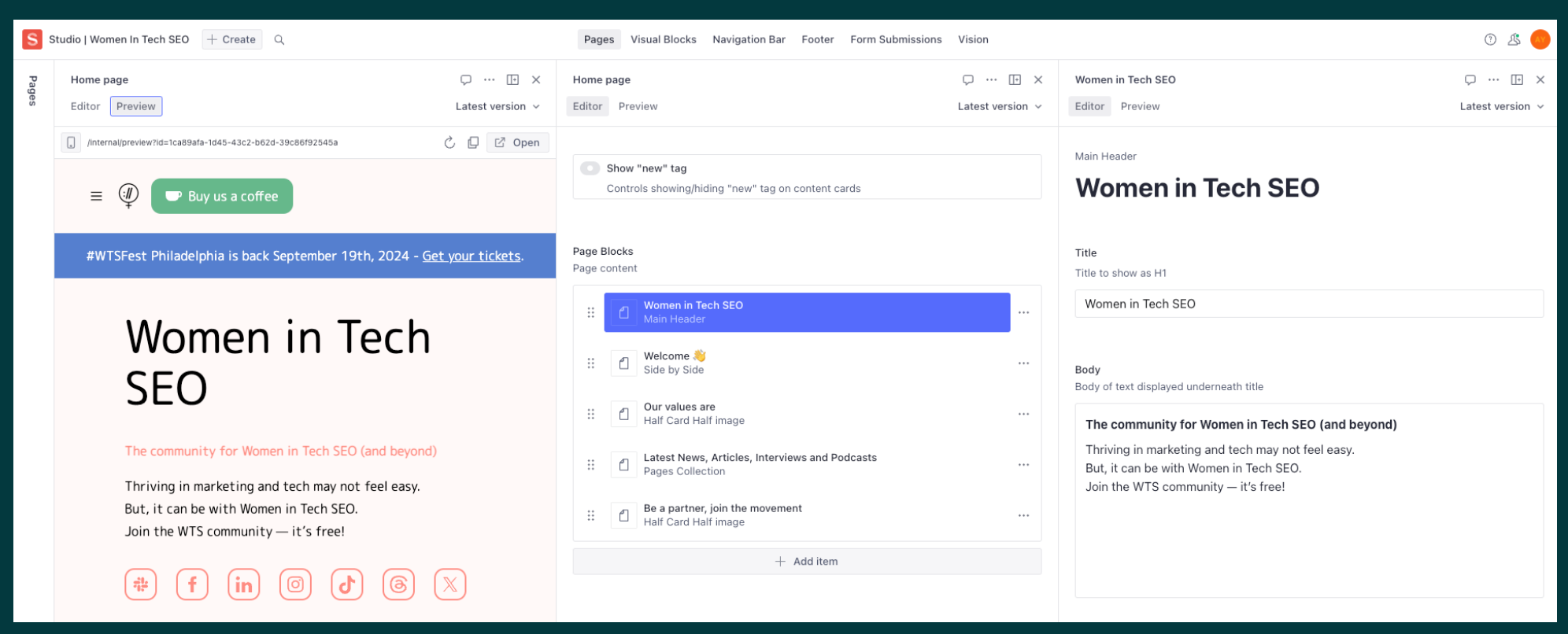Screen dimensions: 1568x634
Task: Click split pane icon in first Home page pane
Action: 512,79
